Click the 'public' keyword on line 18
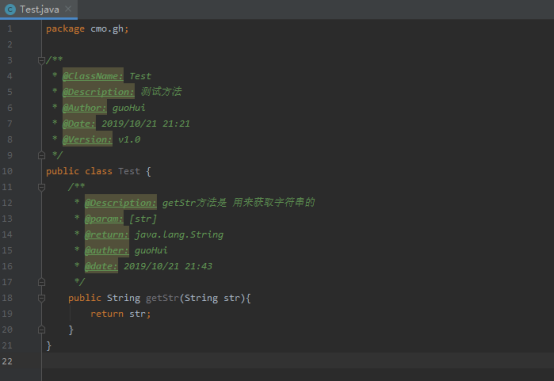The width and height of the screenshot is (554, 381). coord(84,298)
